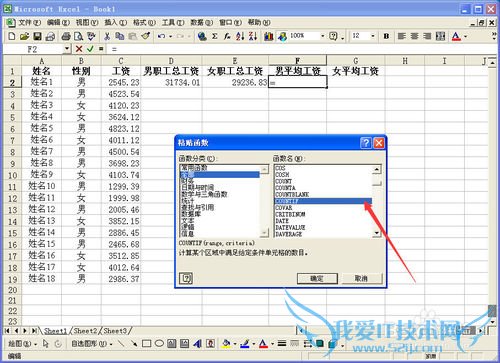This screenshot has width=500, height=363.
Task: Click the Undo arrow icon
Action: (161, 36)
